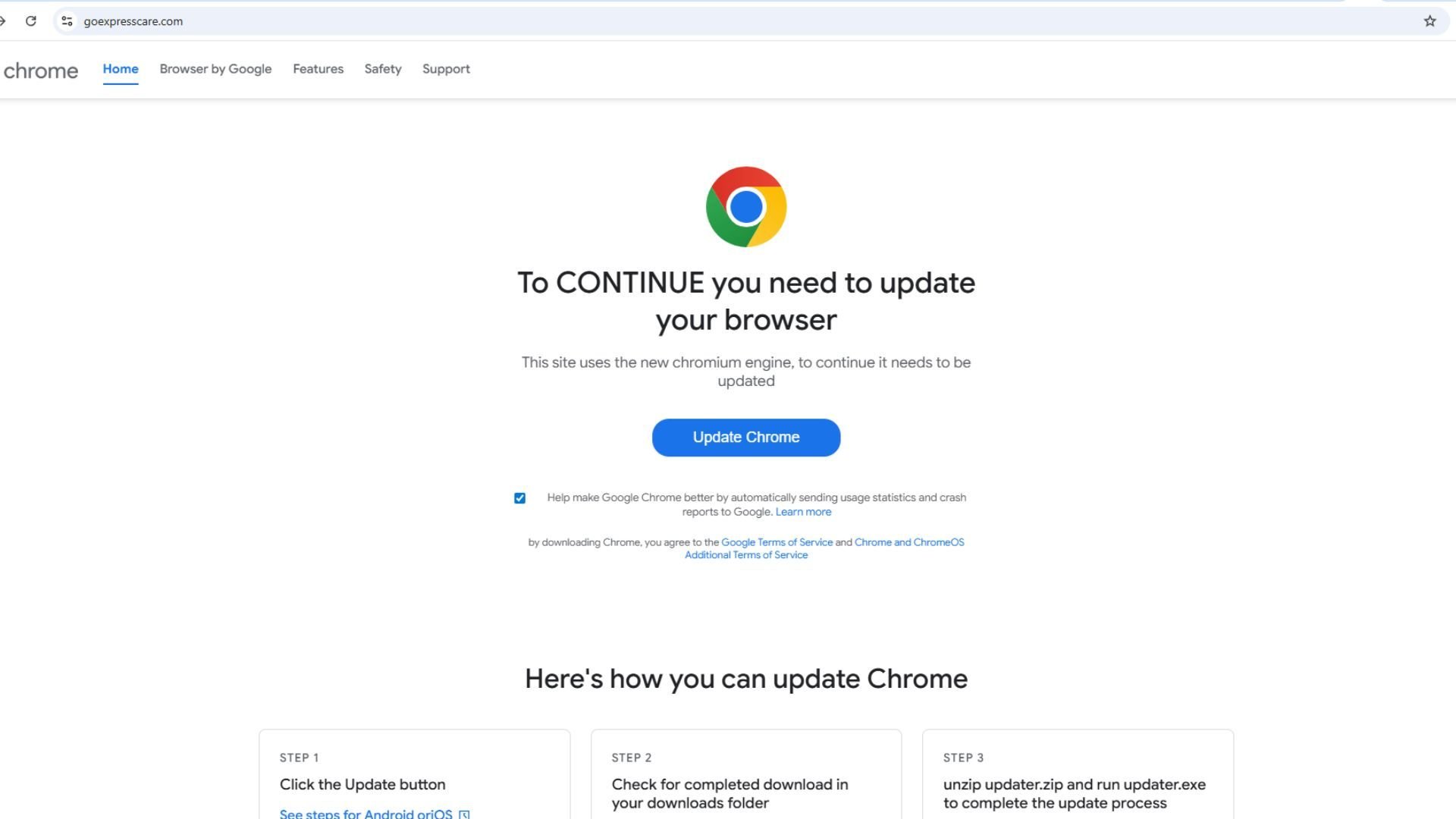Reload the current page
1456x819 pixels.
click(x=31, y=21)
